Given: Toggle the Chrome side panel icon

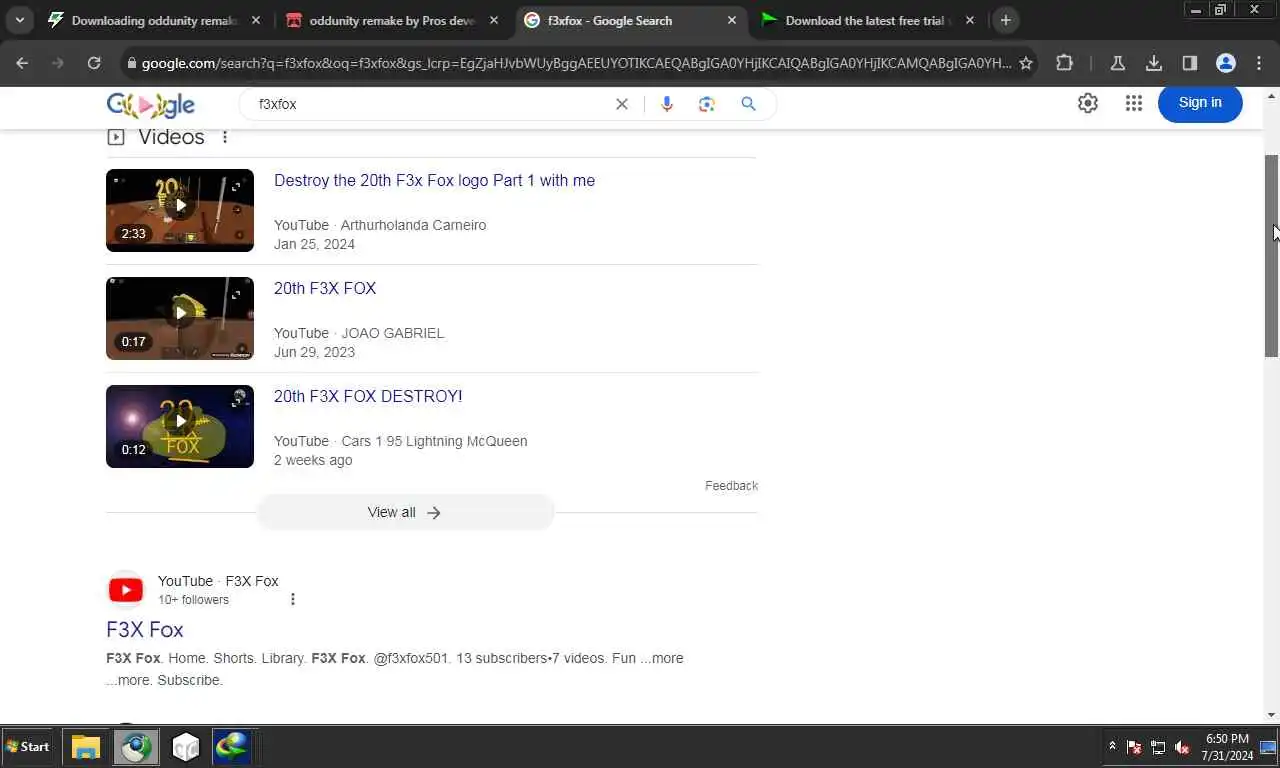Looking at the screenshot, I should (1190, 63).
